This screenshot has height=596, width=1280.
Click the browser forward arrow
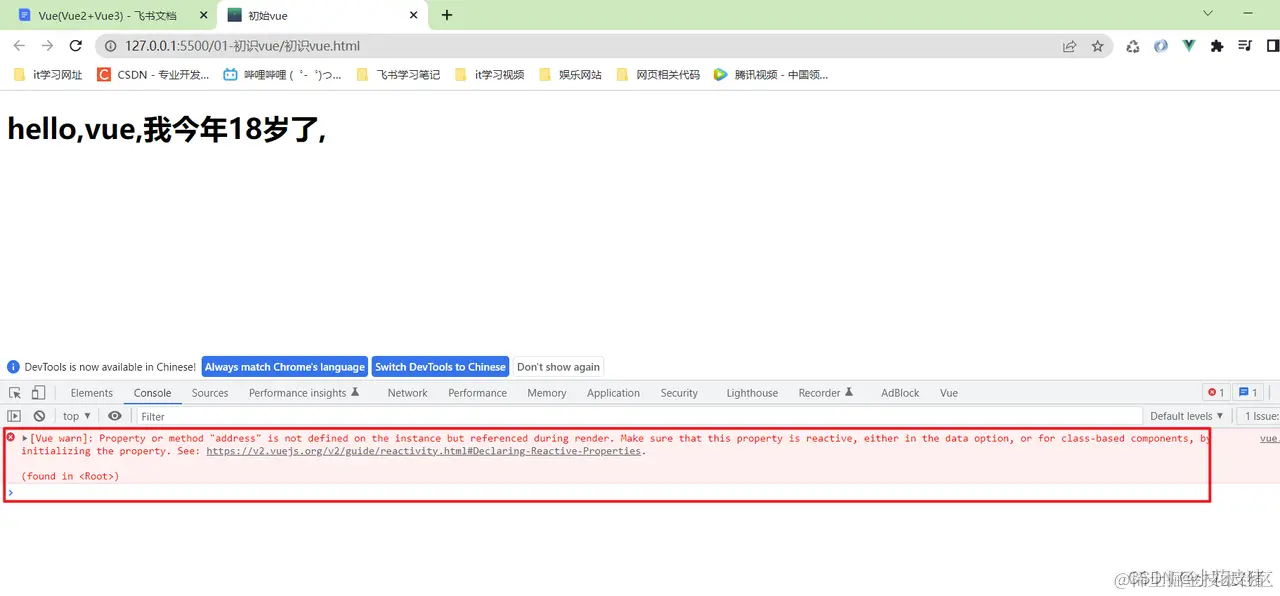pos(47,46)
